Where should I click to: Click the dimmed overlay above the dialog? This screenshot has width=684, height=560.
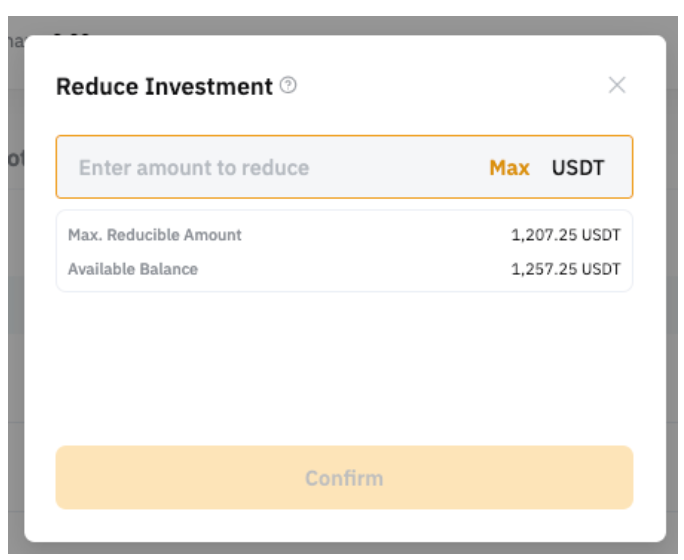coord(340,24)
